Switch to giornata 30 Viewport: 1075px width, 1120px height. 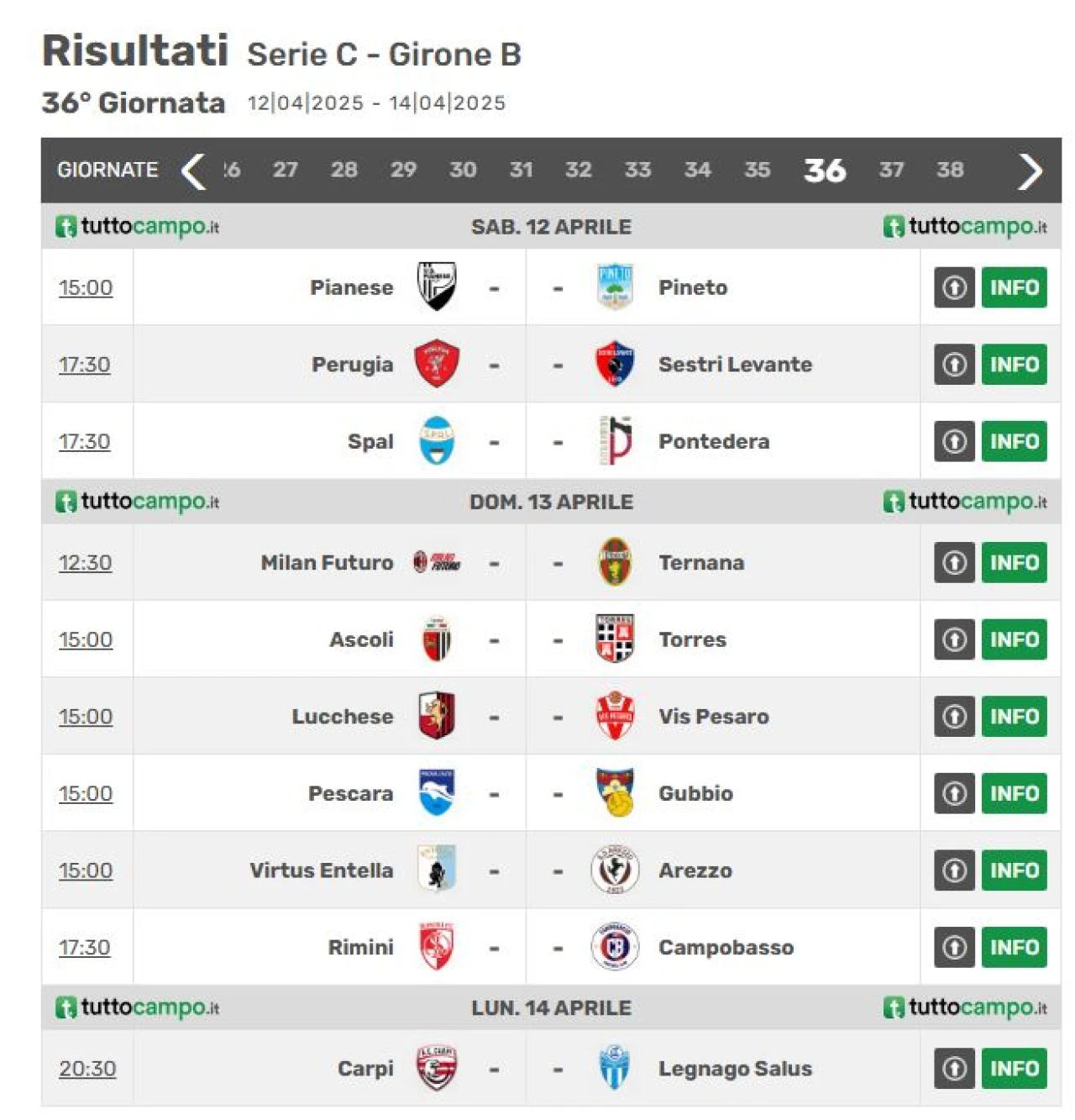(463, 170)
